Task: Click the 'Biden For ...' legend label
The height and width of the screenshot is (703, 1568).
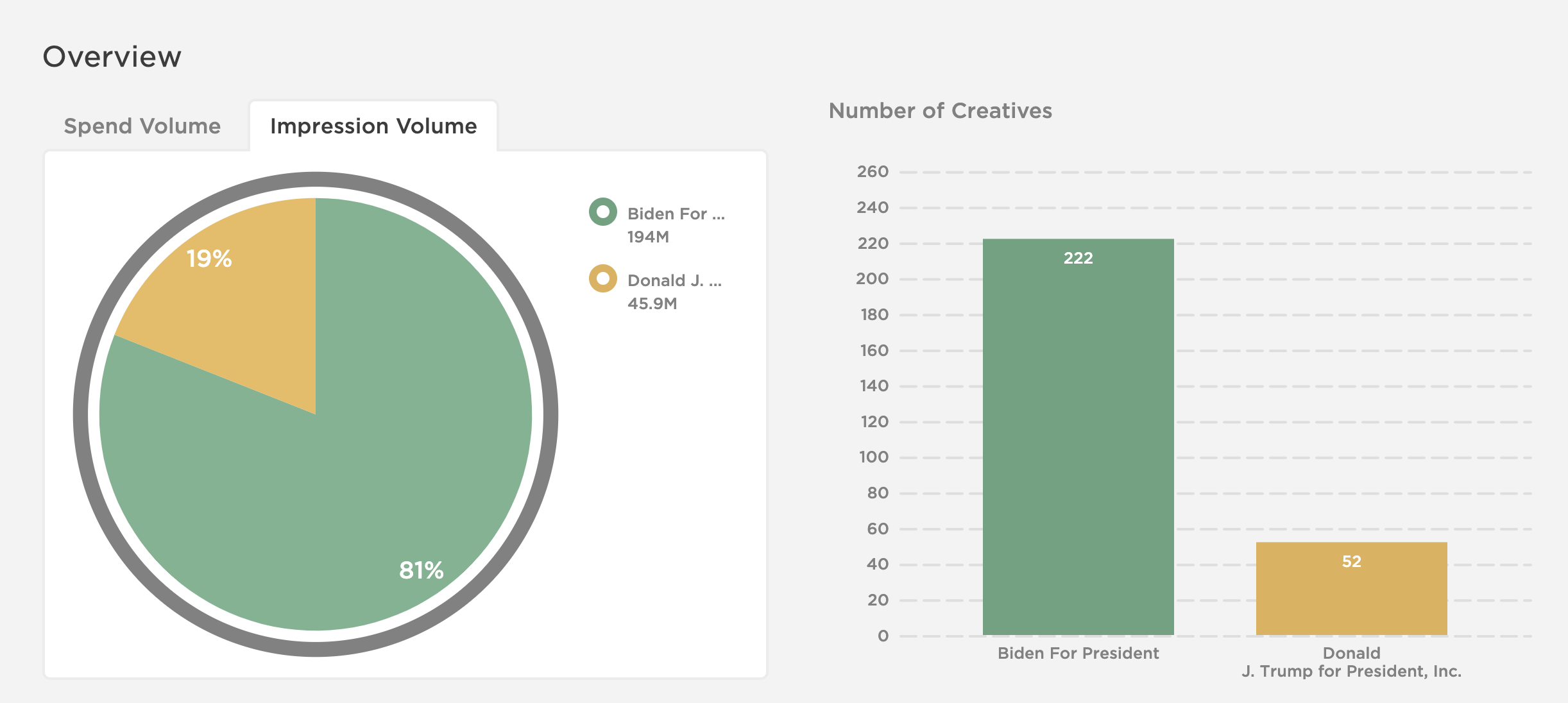Action: click(x=676, y=214)
